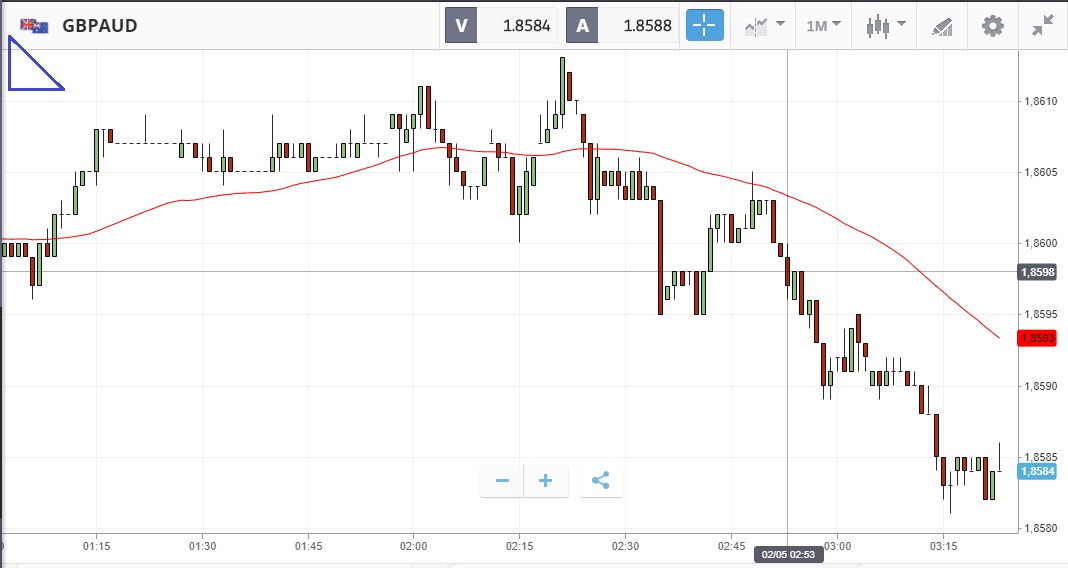This screenshot has height=568, width=1068.
Task: Click the sell price 1.8584 field
Action: point(516,26)
